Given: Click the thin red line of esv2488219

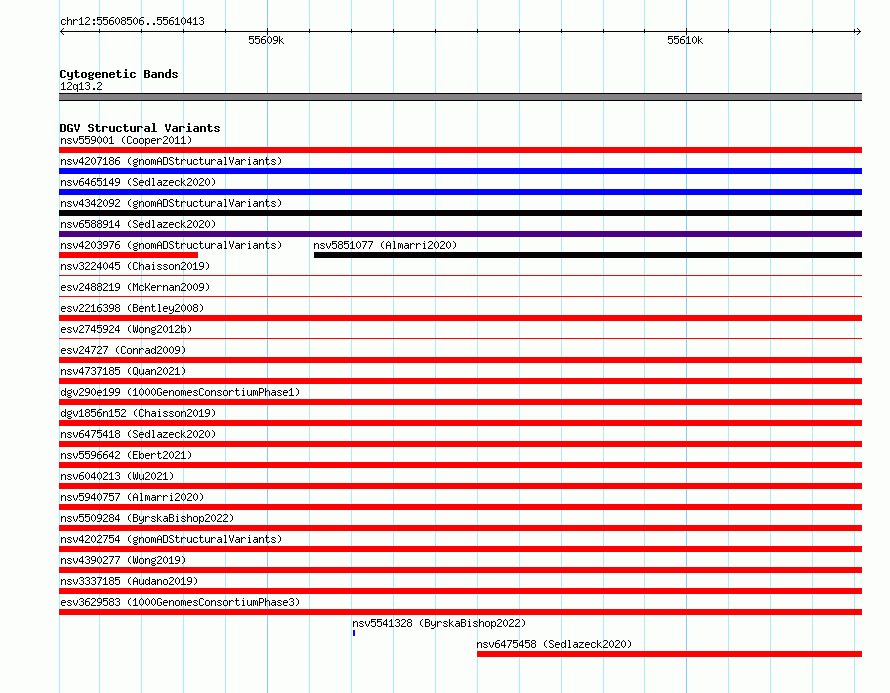Looking at the screenshot, I should [460, 297].
